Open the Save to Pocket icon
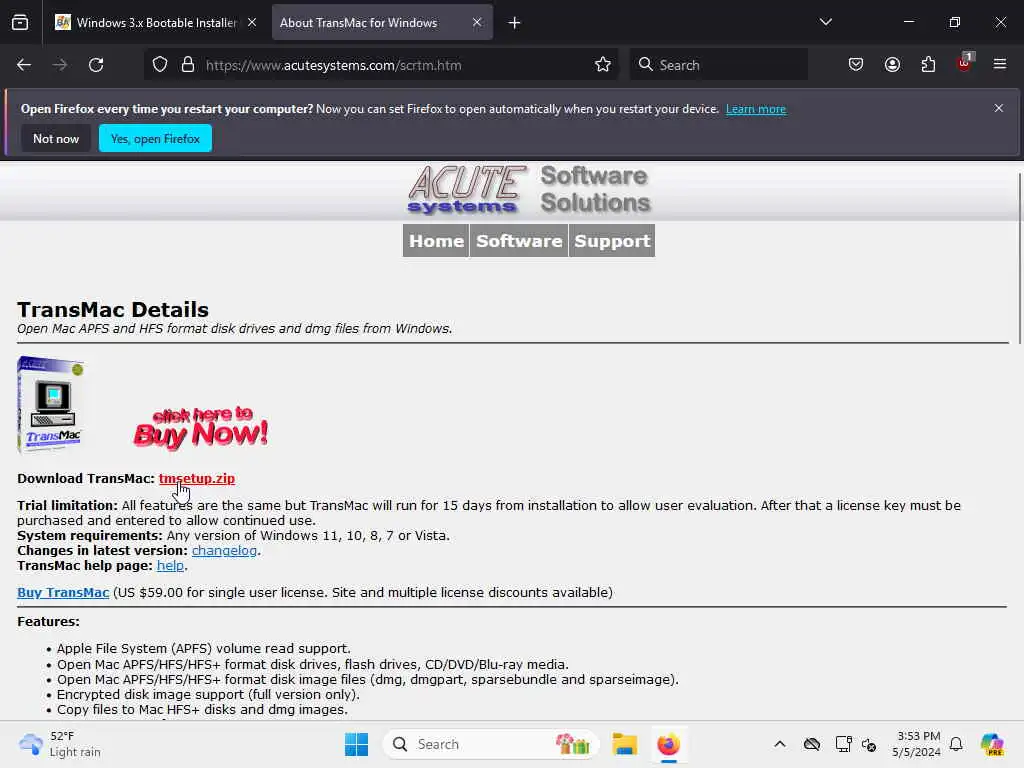The image size is (1024, 768). (x=856, y=65)
